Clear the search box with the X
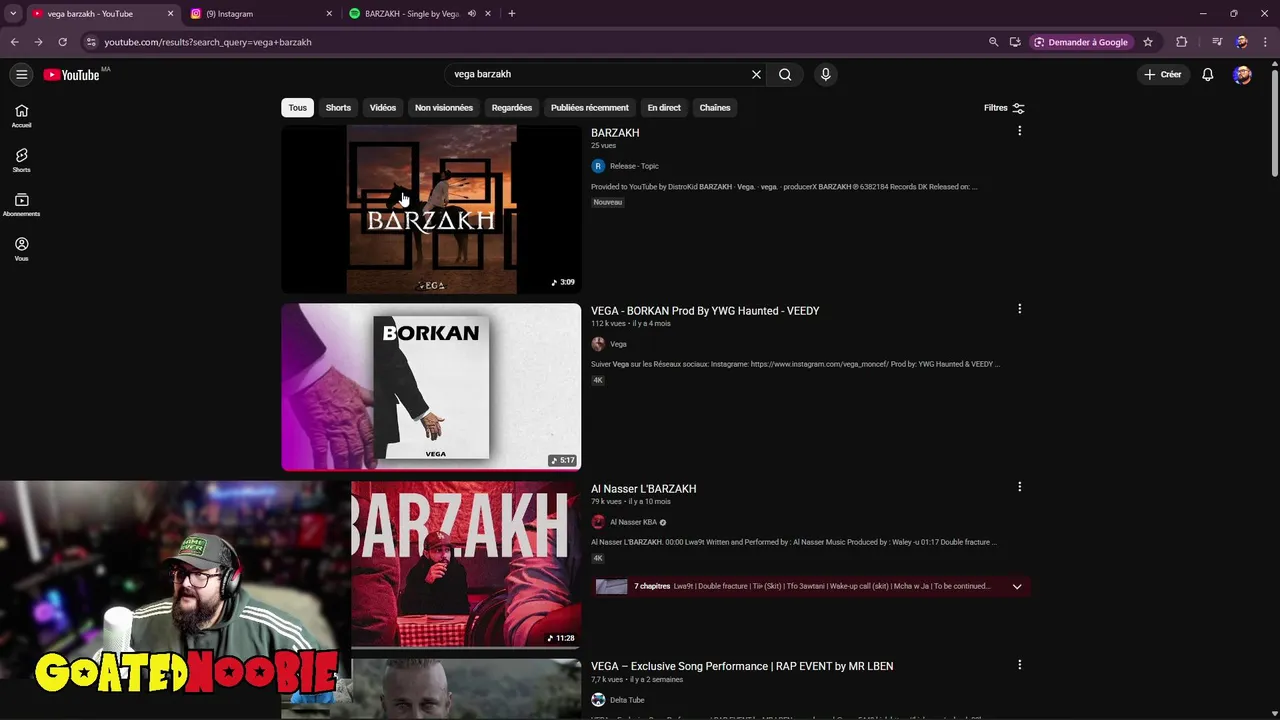1280x720 pixels. coord(756,74)
